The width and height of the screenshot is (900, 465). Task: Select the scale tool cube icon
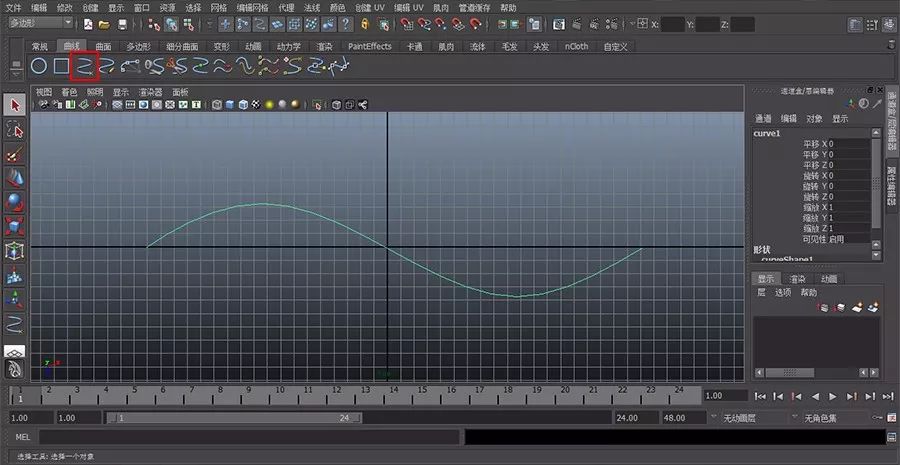[x=14, y=226]
